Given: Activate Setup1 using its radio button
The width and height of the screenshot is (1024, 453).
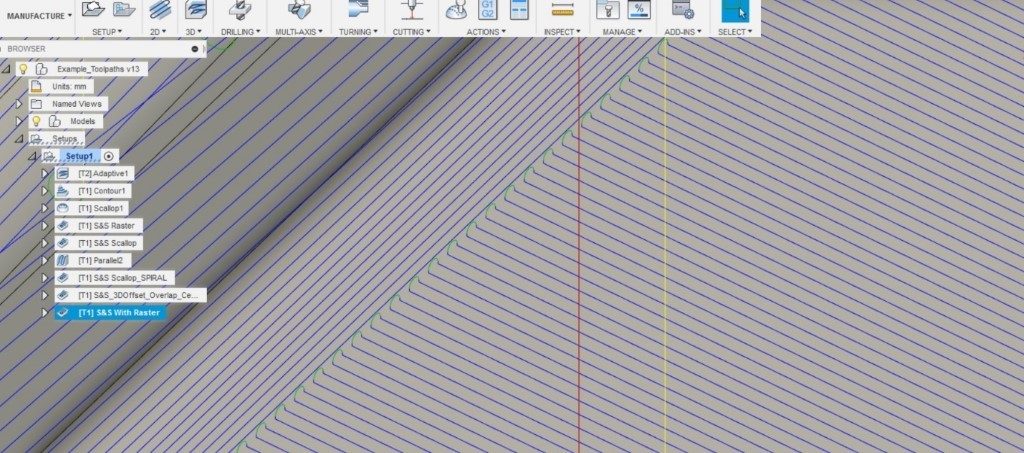Looking at the screenshot, I should pos(109,156).
